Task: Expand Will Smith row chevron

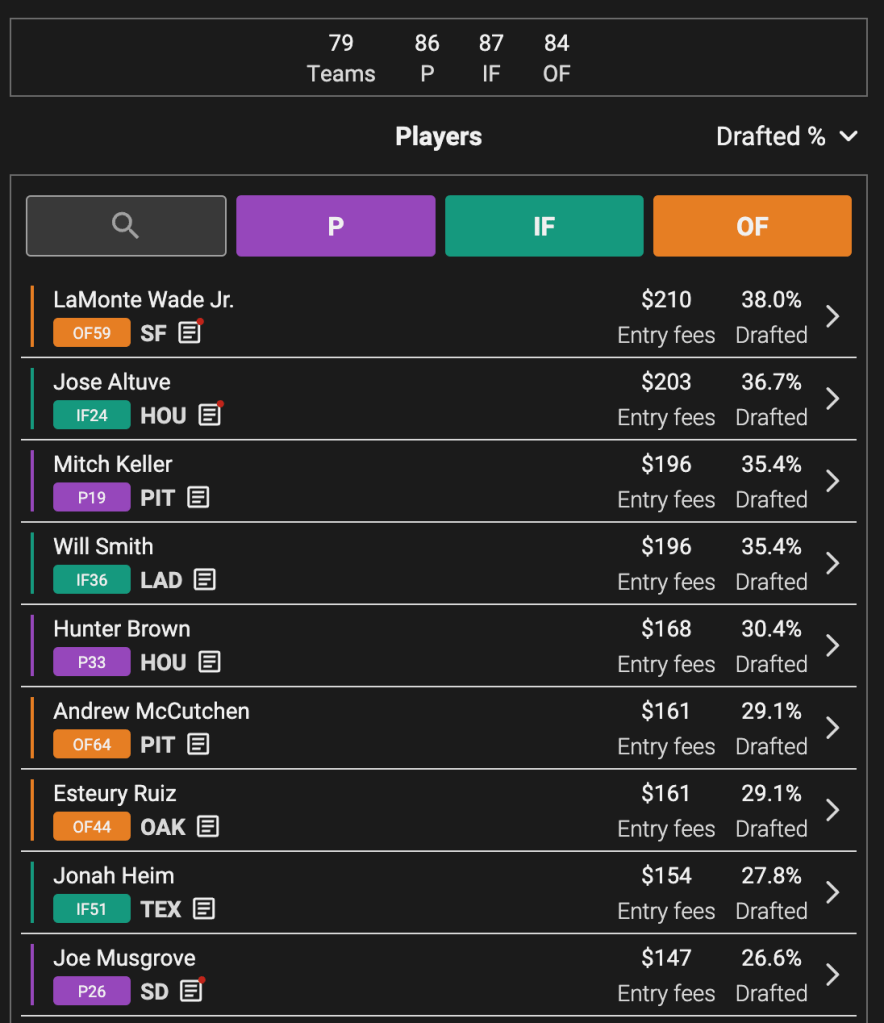Action: 833,563
